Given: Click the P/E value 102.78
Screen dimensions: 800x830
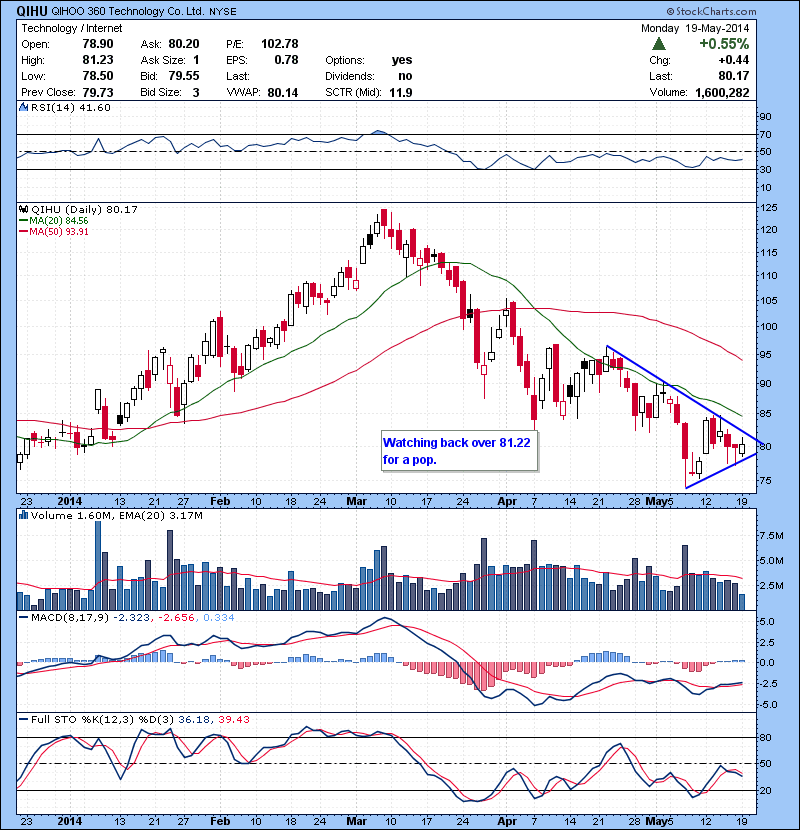Looking at the screenshot, I should pyautogui.click(x=280, y=44).
